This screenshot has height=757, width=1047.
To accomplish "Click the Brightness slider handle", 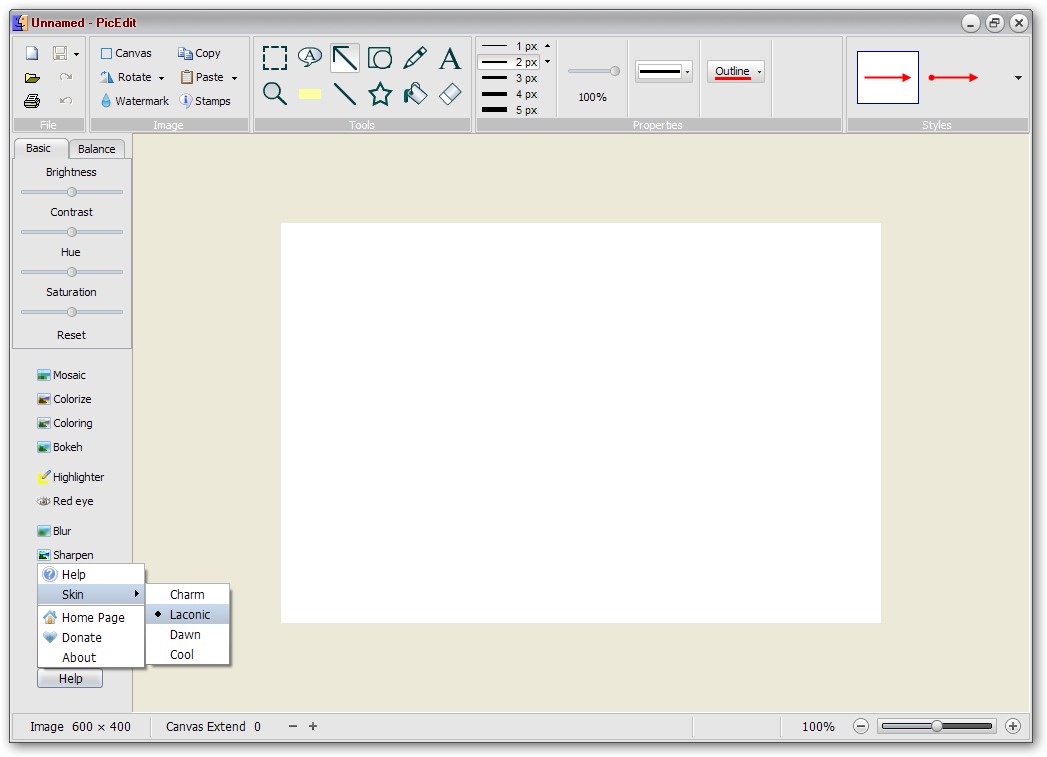I will coord(72,192).
